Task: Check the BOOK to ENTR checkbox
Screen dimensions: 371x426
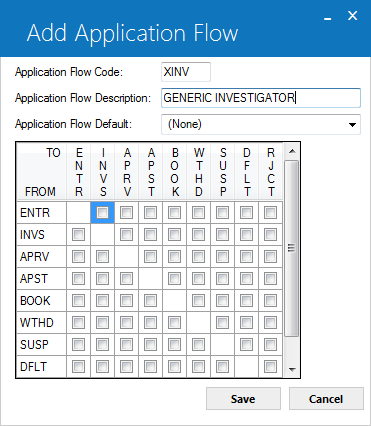Action: point(78,301)
